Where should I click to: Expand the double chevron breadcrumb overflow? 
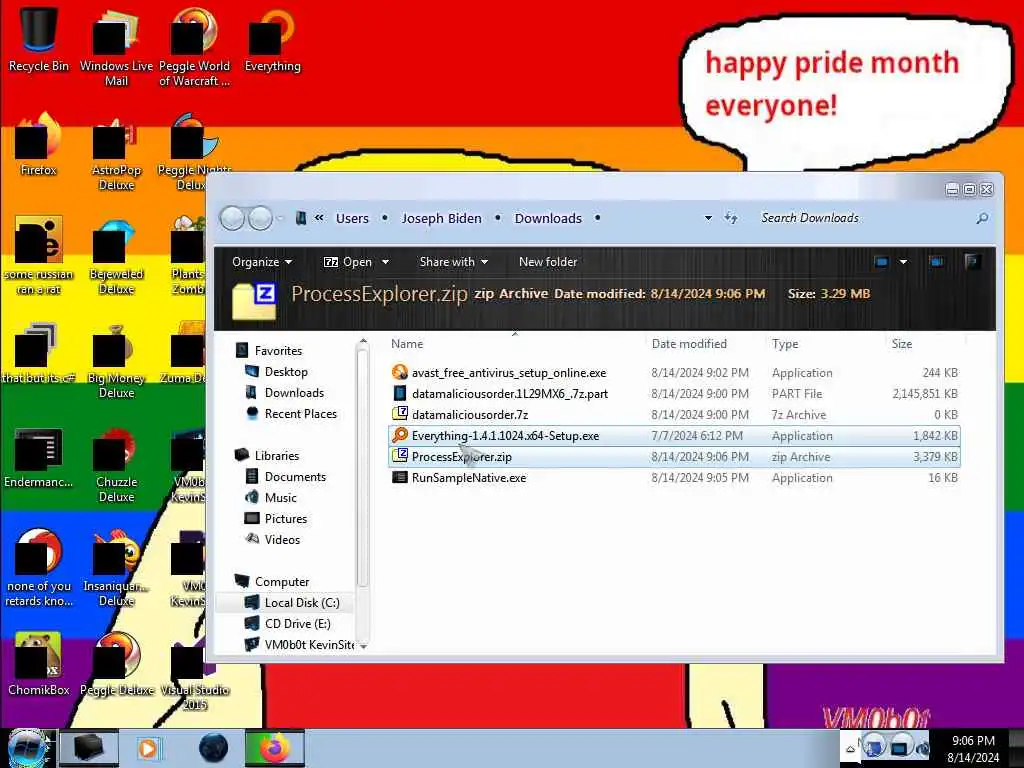pyautogui.click(x=319, y=218)
